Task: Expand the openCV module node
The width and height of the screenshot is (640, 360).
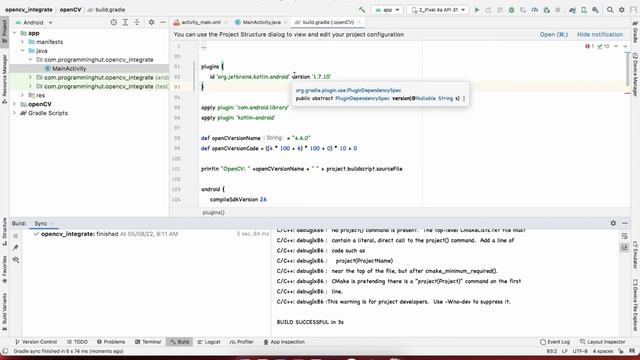Action: coord(15,104)
